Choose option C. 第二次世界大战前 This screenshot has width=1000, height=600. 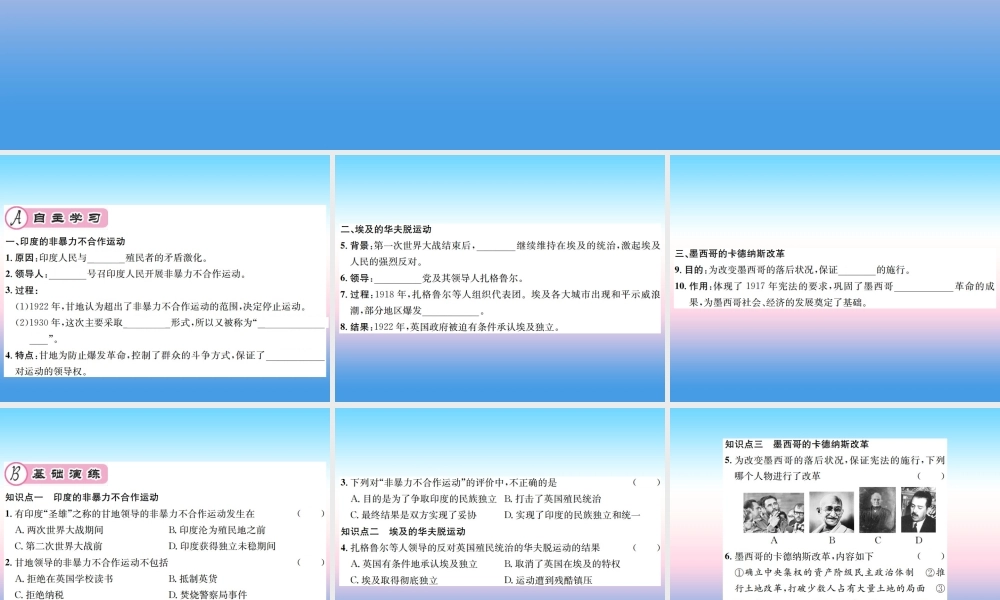coord(58,546)
